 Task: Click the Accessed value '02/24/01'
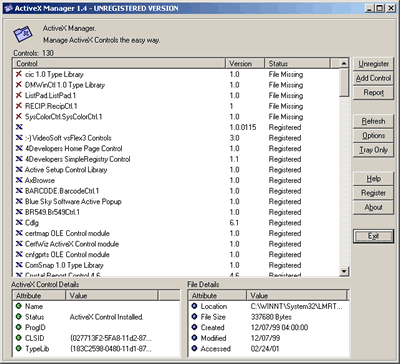point(265,349)
